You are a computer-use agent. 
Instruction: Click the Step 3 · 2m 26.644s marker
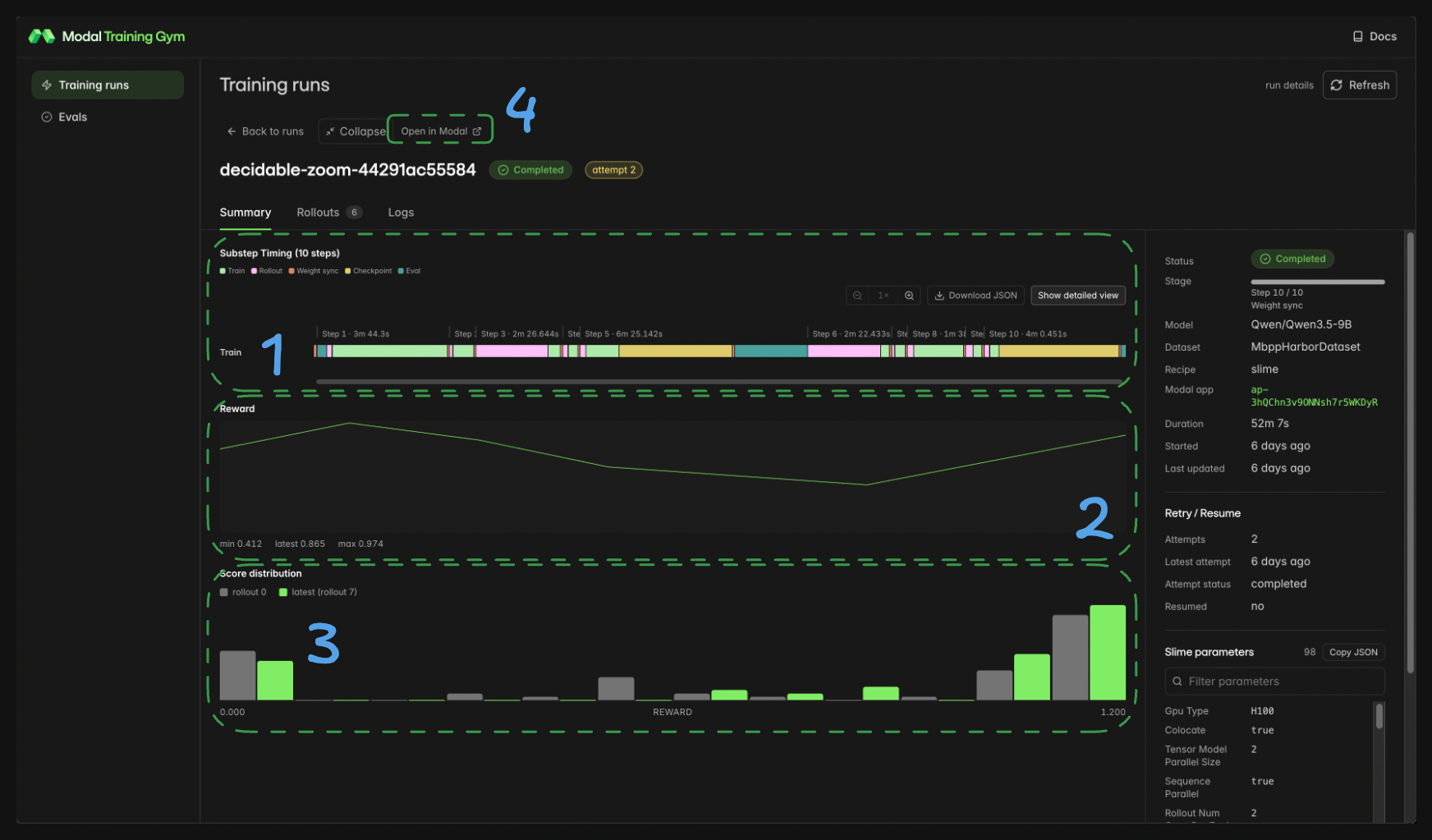pos(520,334)
